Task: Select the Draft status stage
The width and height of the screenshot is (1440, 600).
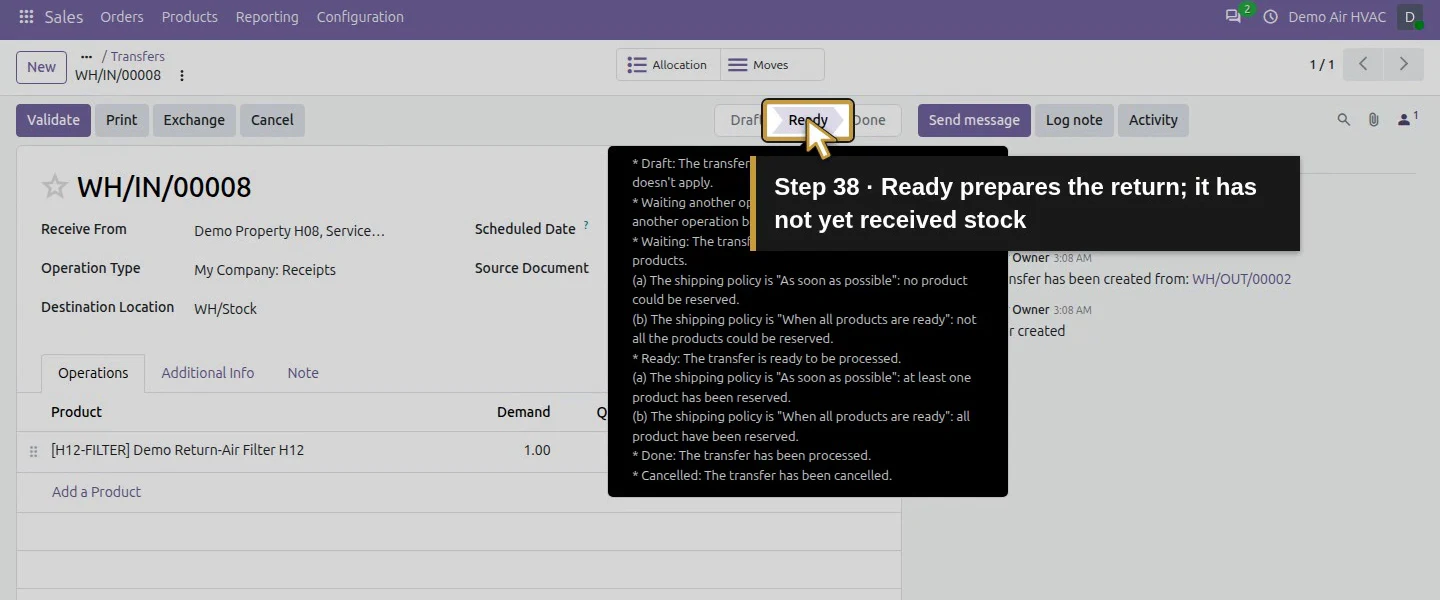Action: click(x=741, y=120)
